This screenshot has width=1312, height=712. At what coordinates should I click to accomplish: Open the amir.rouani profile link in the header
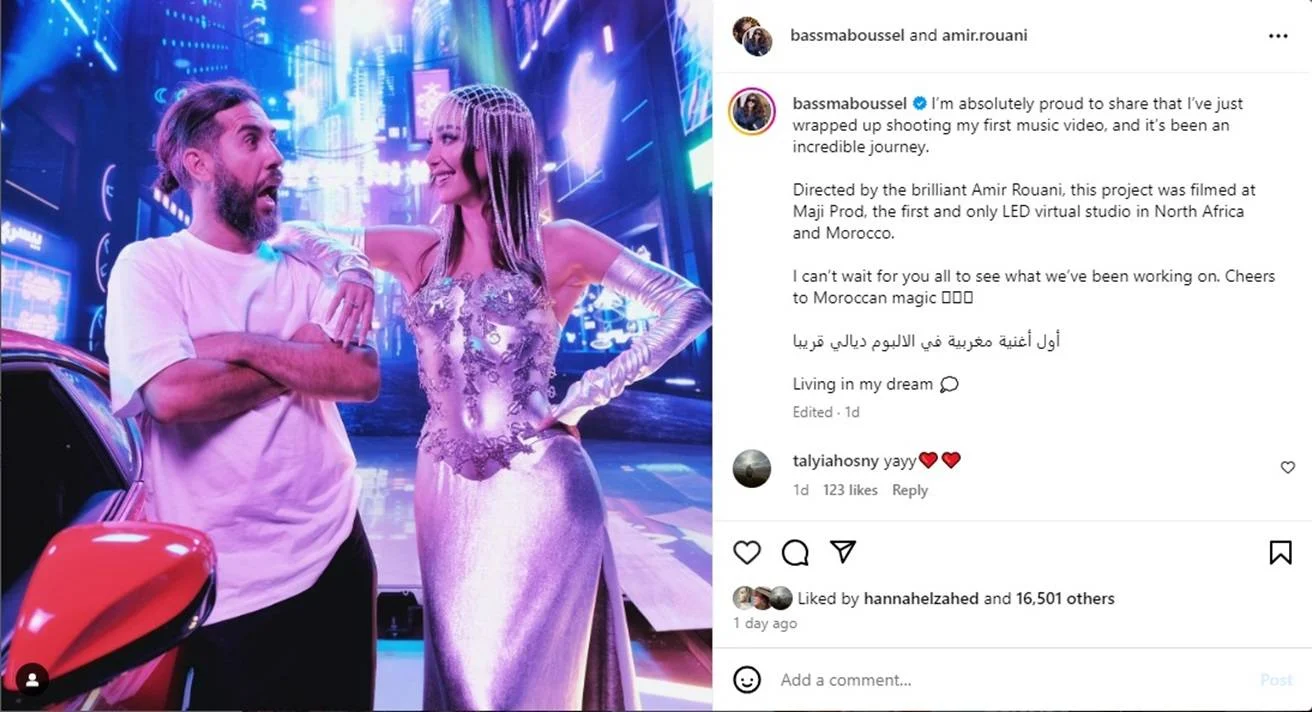pos(984,35)
